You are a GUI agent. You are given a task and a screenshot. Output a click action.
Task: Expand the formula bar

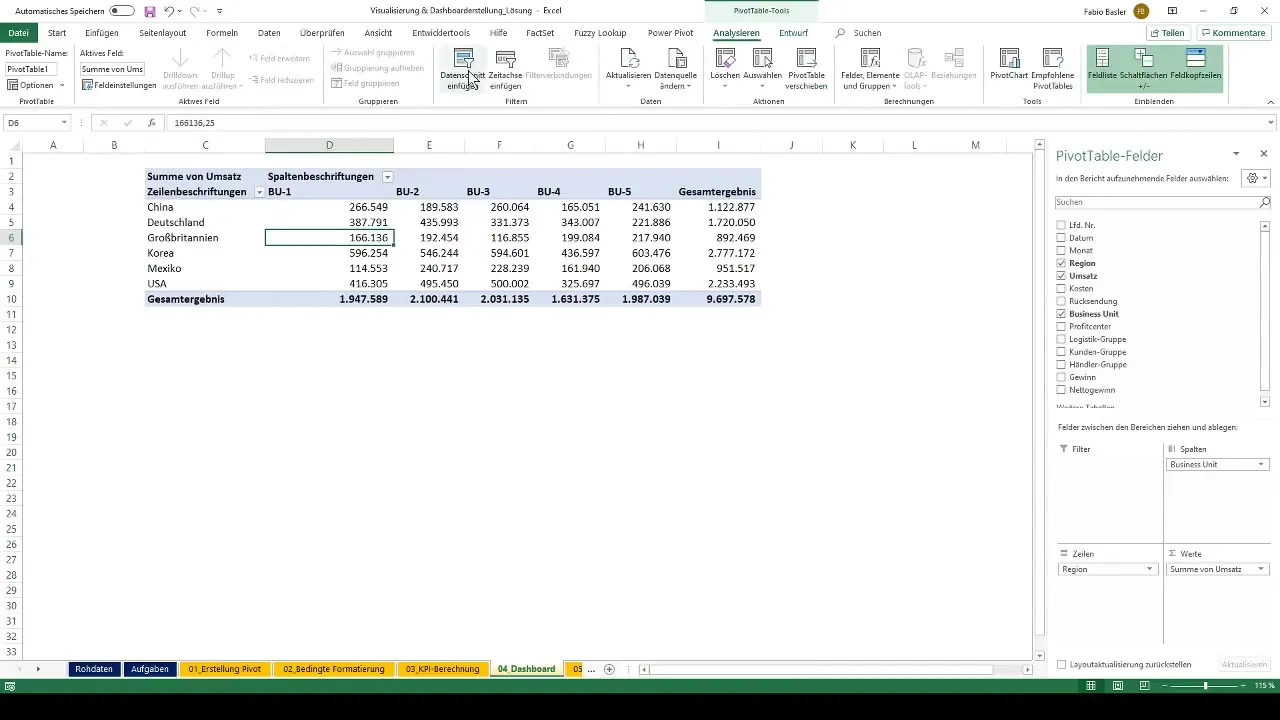(x=1271, y=123)
